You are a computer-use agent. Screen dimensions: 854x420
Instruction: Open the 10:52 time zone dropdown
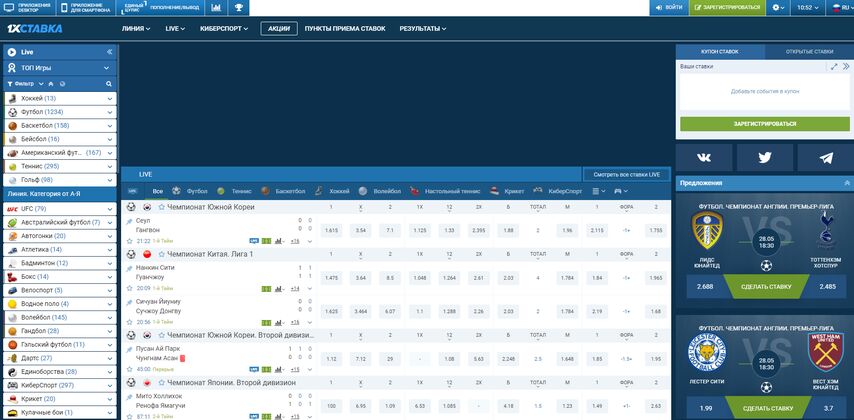(x=808, y=8)
